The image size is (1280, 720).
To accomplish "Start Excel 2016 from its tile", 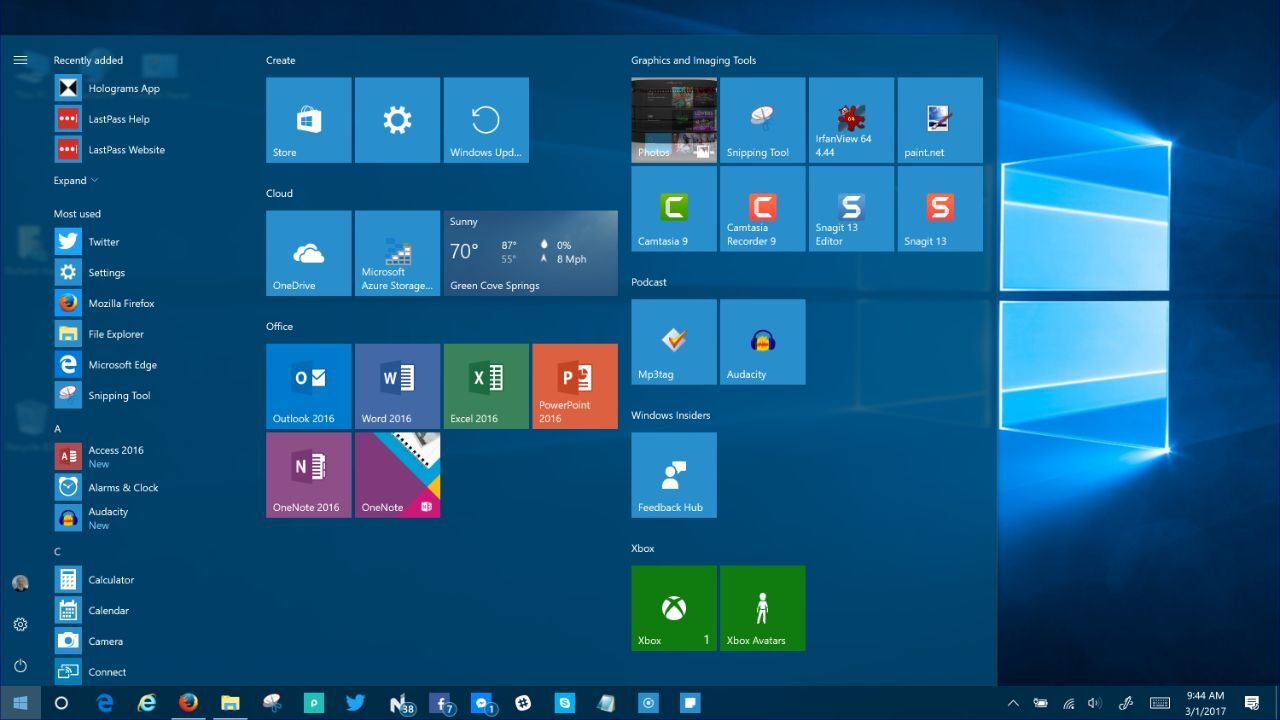I will point(486,386).
